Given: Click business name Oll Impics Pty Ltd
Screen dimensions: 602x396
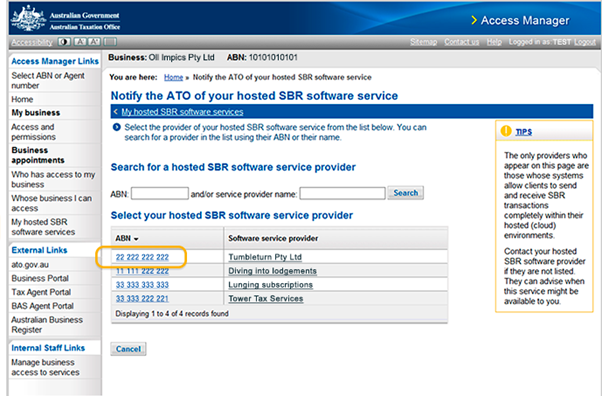Looking at the screenshot, I should 181,58.
